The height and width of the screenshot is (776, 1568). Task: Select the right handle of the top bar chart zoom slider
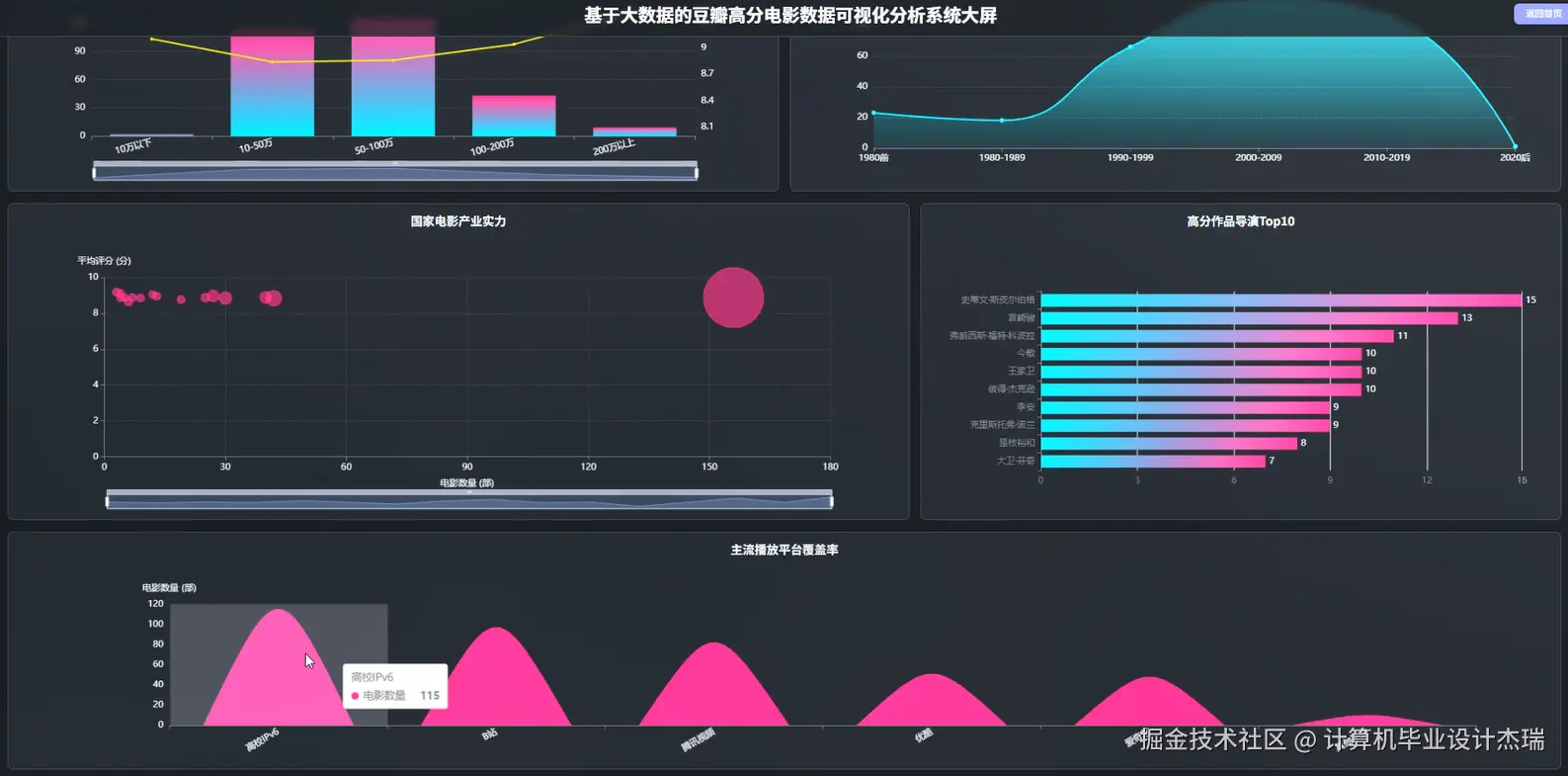tap(697, 173)
